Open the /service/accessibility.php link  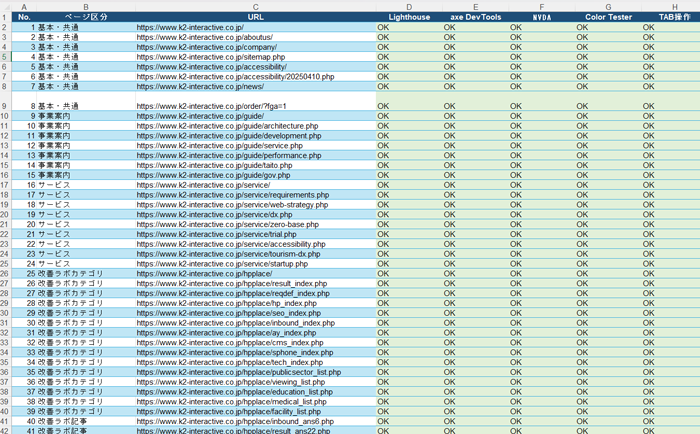coord(231,244)
